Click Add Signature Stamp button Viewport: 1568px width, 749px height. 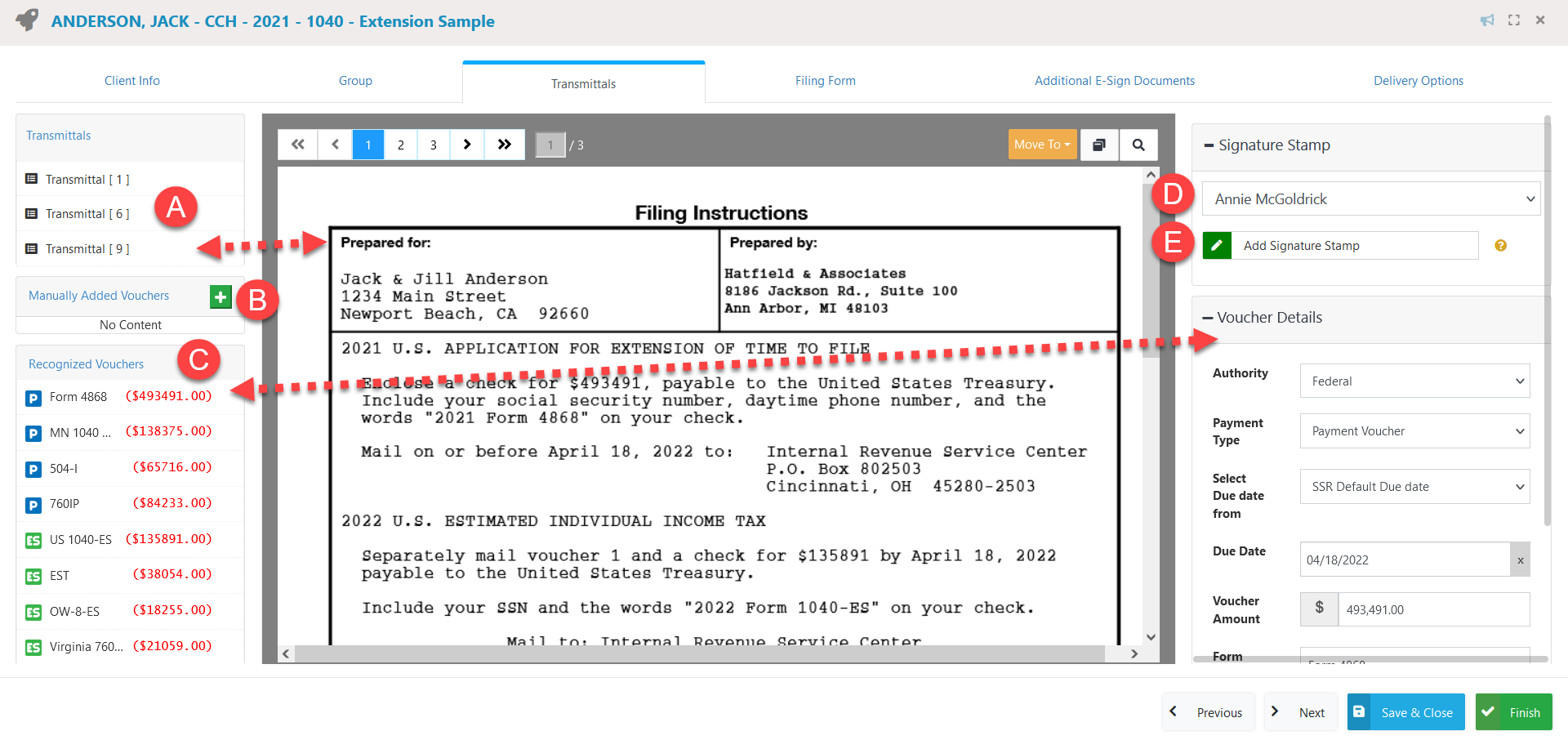point(1341,245)
